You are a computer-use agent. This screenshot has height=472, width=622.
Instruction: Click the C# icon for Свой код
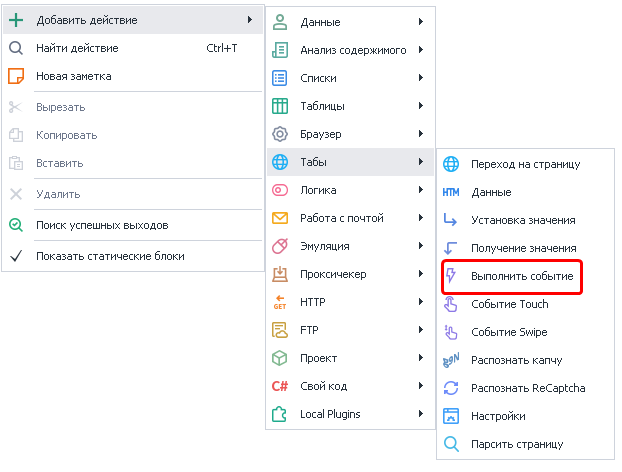[281, 386]
